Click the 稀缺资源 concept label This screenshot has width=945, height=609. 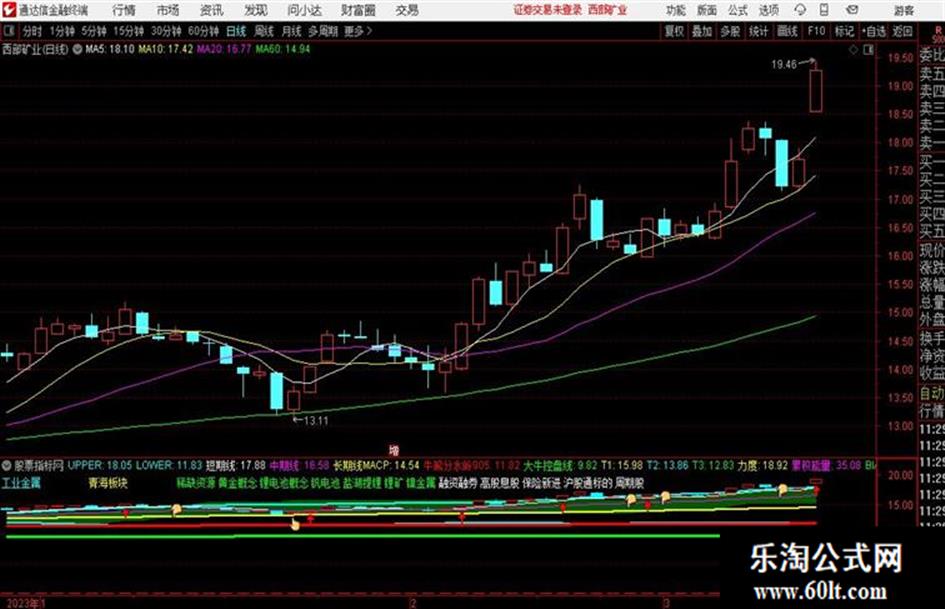coord(196,483)
